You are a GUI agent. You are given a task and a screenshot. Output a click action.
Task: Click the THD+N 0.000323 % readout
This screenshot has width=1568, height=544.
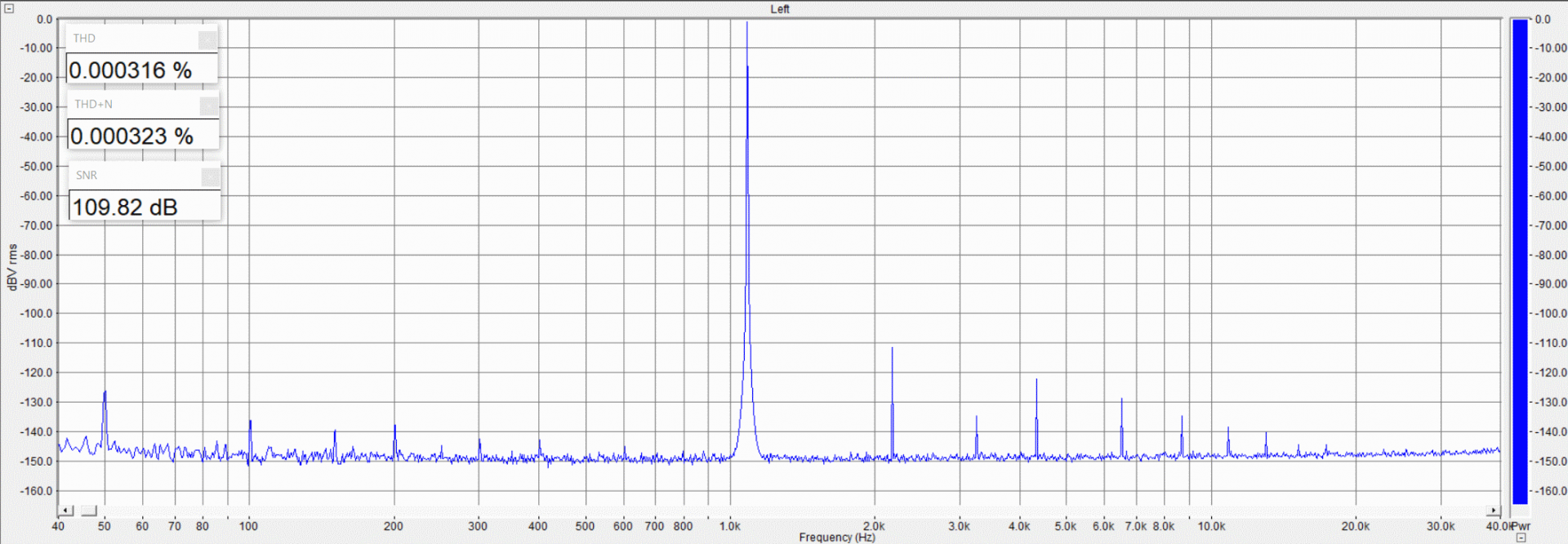point(143,136)
